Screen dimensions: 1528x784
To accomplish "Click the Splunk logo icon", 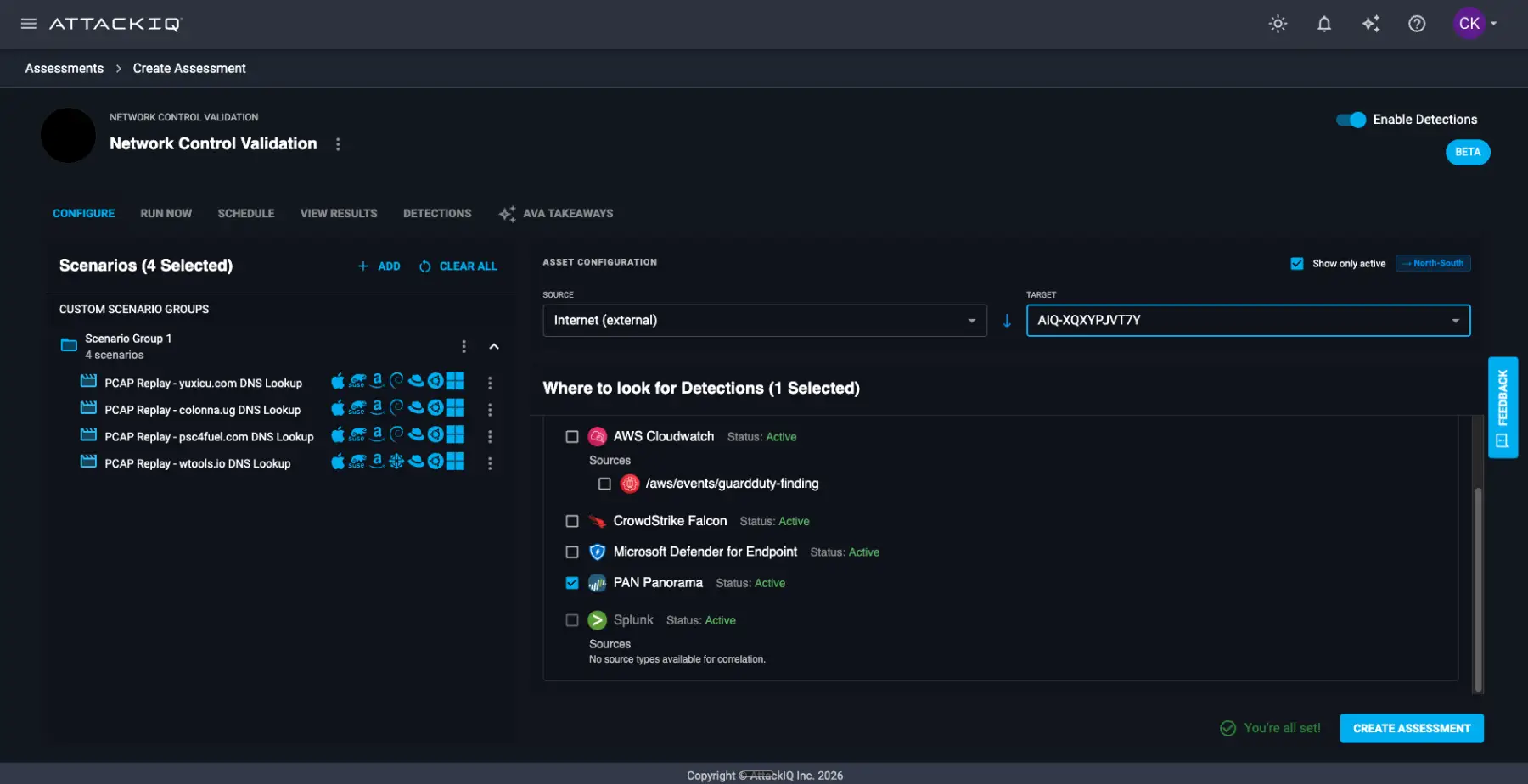I will tap(598, 620).
